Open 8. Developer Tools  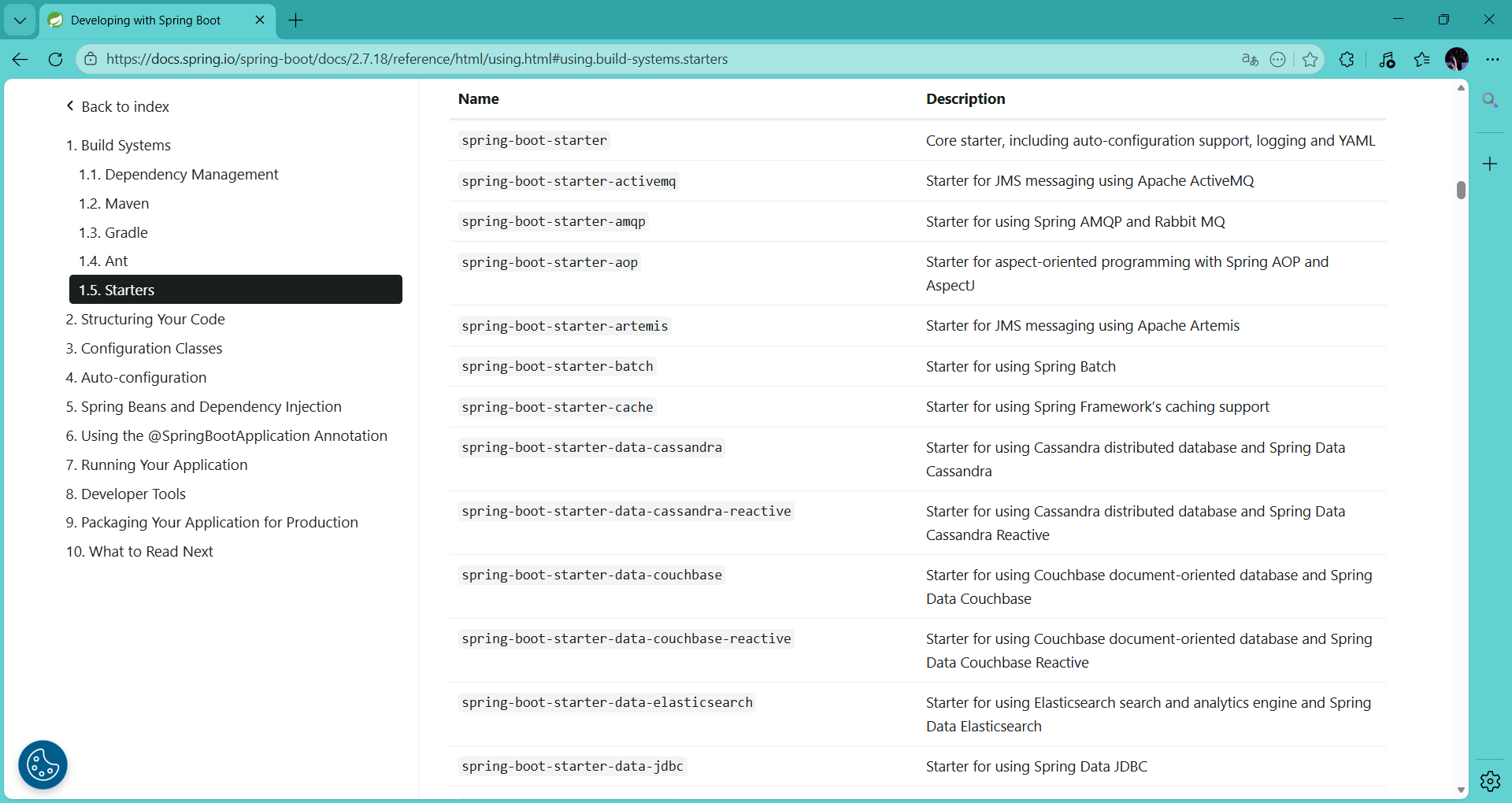pos(126,494)
